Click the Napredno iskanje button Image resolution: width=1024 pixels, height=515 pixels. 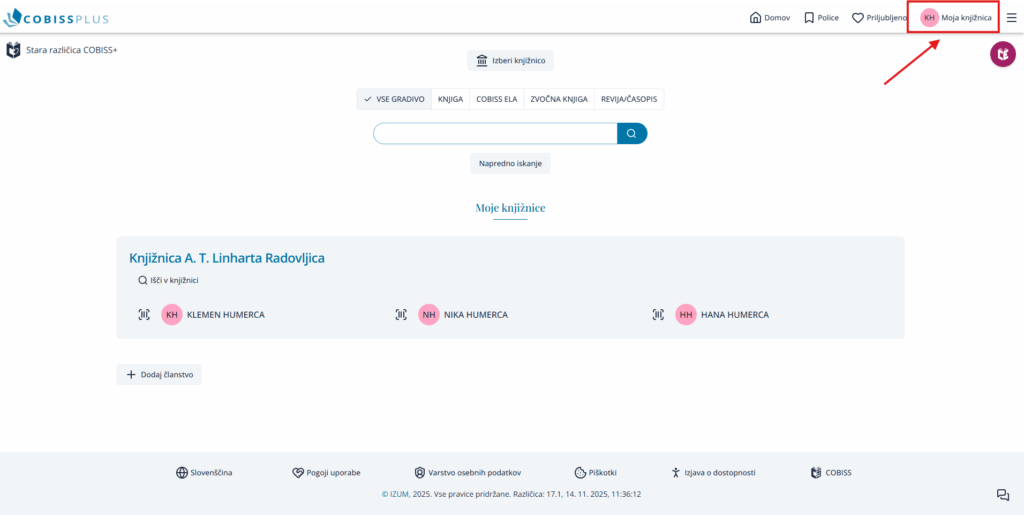coord(510,163)
